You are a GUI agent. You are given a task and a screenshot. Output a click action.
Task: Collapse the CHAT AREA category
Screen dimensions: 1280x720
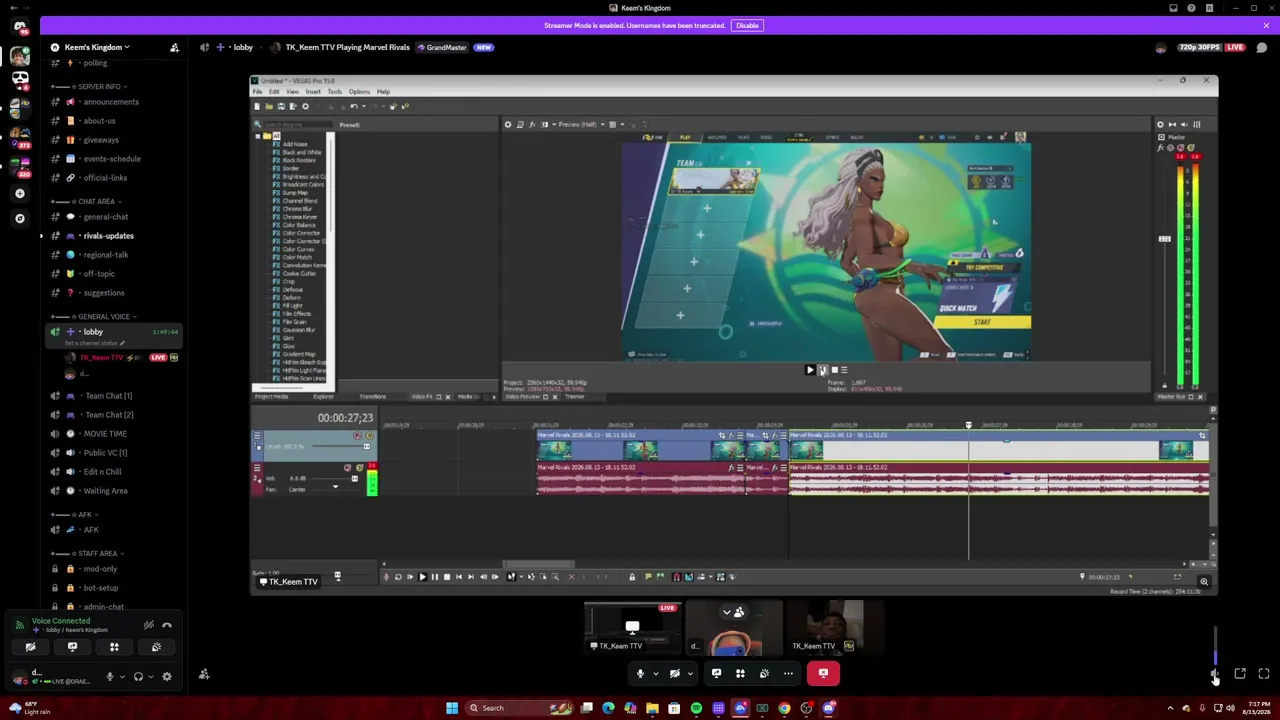point(88,202)
